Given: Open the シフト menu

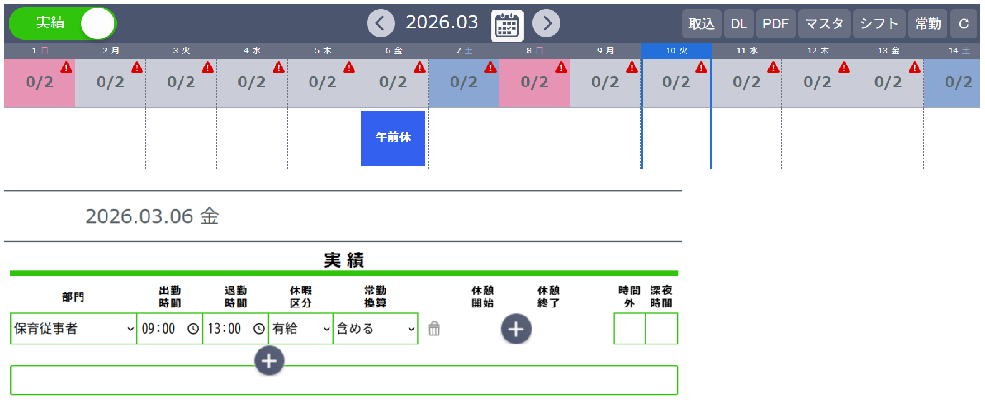Looking at the screenshot, I should pyautogui.click(x=880, y=23).
